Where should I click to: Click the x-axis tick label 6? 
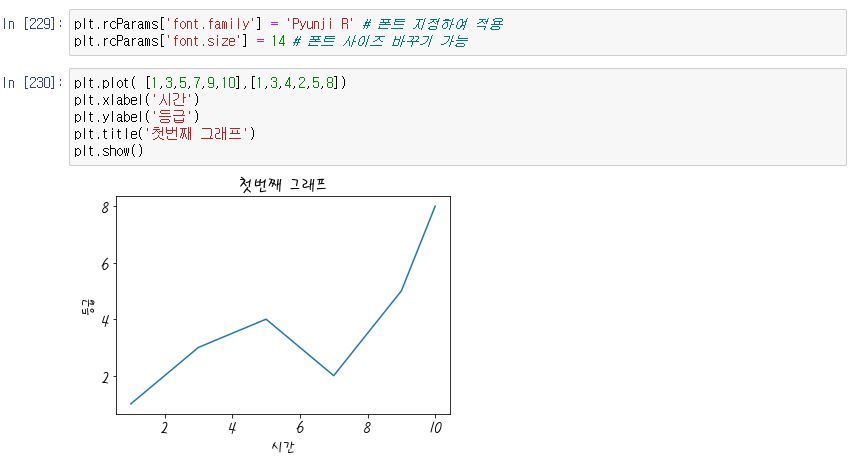point(299,428)
